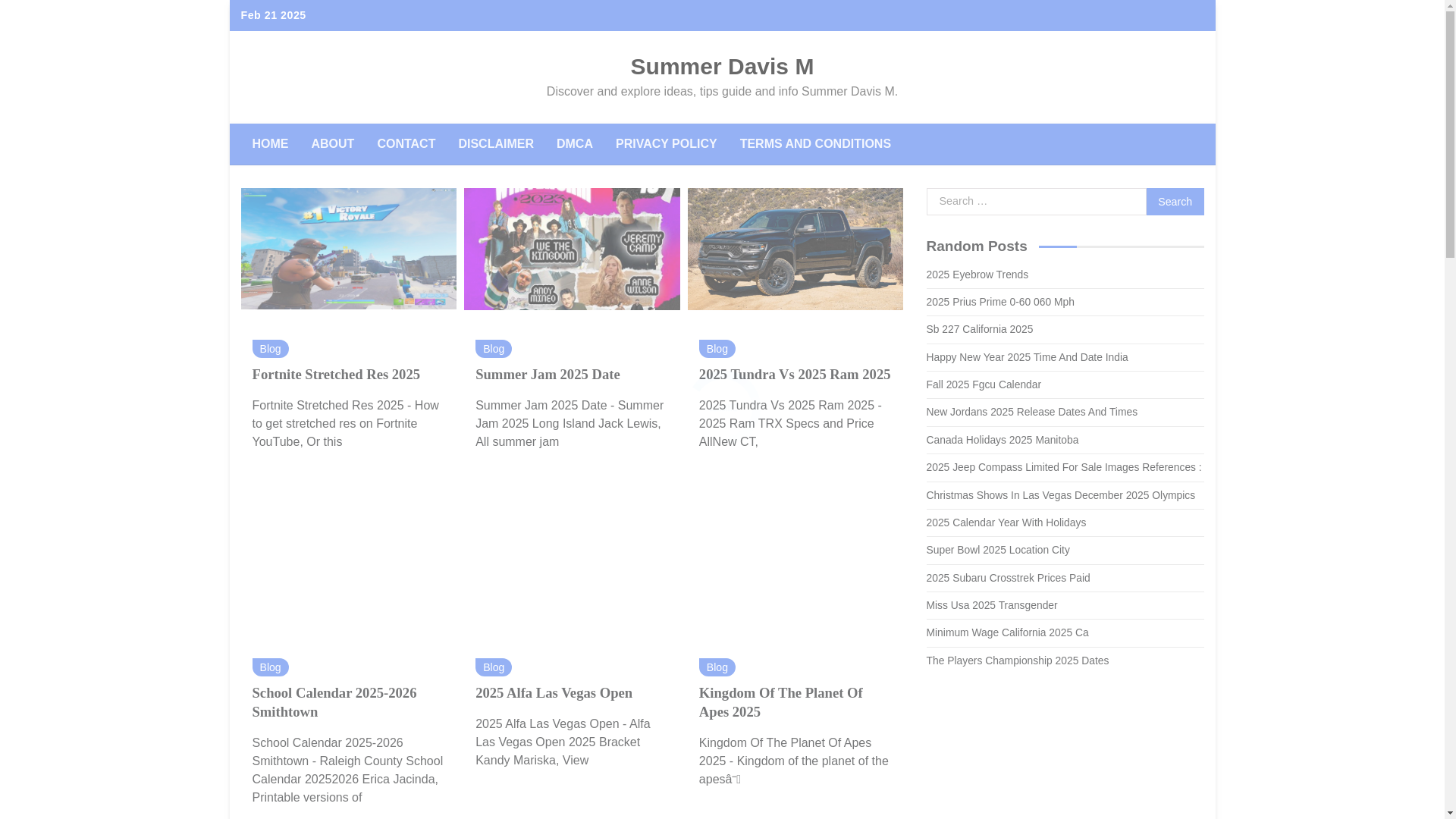Click Blog tag above 2025 Alfa Las Vegas Open
Image resolution: width=1456 pixels, height=819 pixels.
(494, 667)
